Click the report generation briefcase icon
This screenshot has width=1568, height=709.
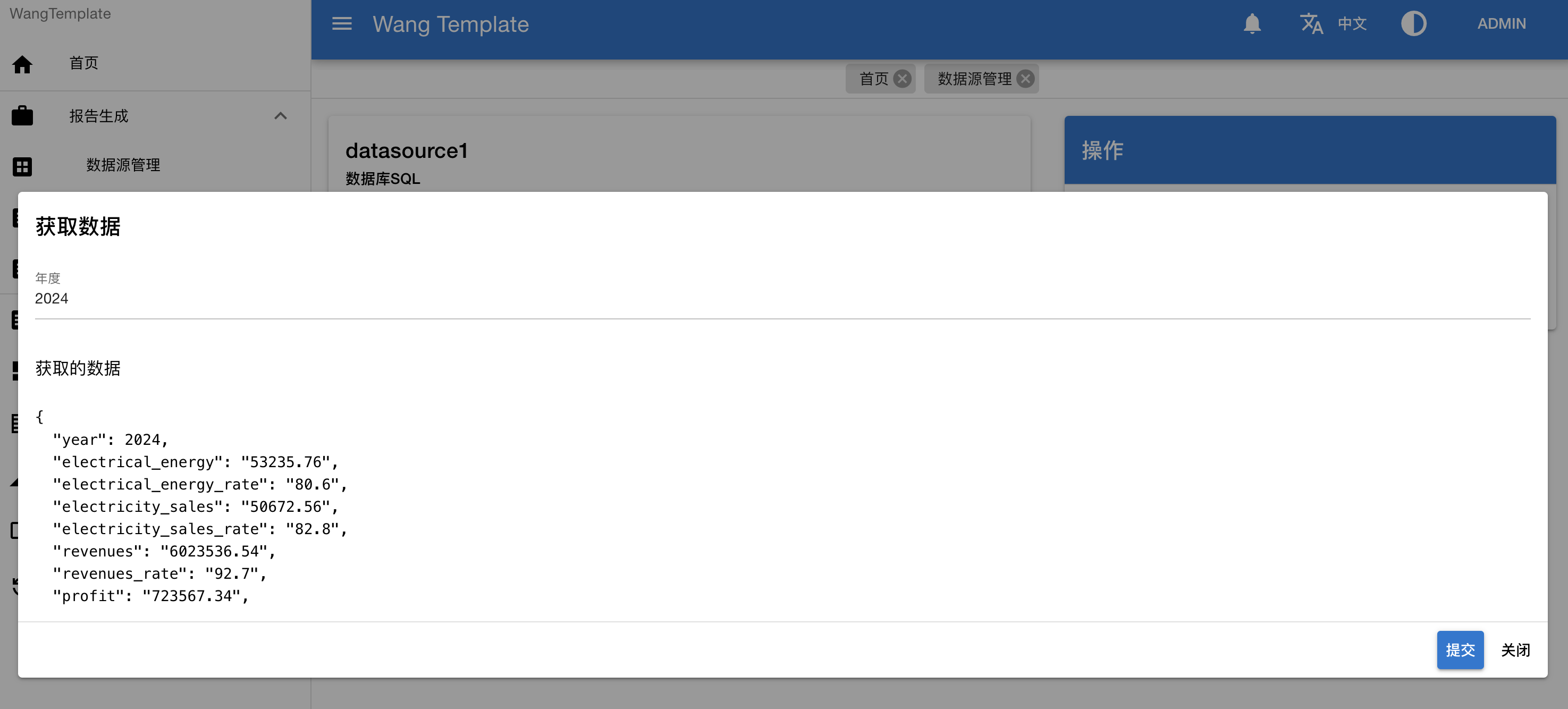pos(22,115)
